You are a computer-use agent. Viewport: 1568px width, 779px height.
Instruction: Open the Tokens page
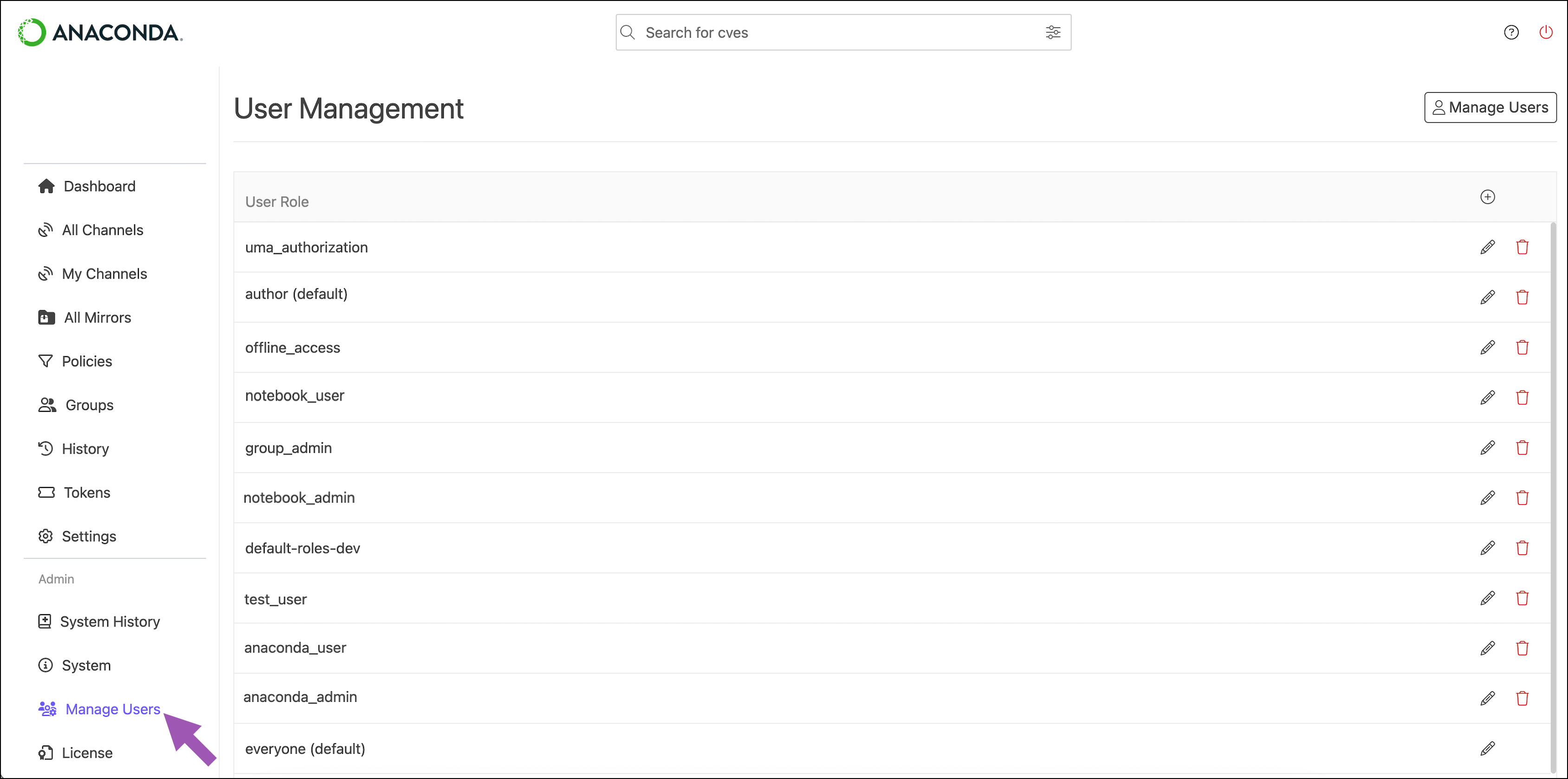(x=86, y=493)
